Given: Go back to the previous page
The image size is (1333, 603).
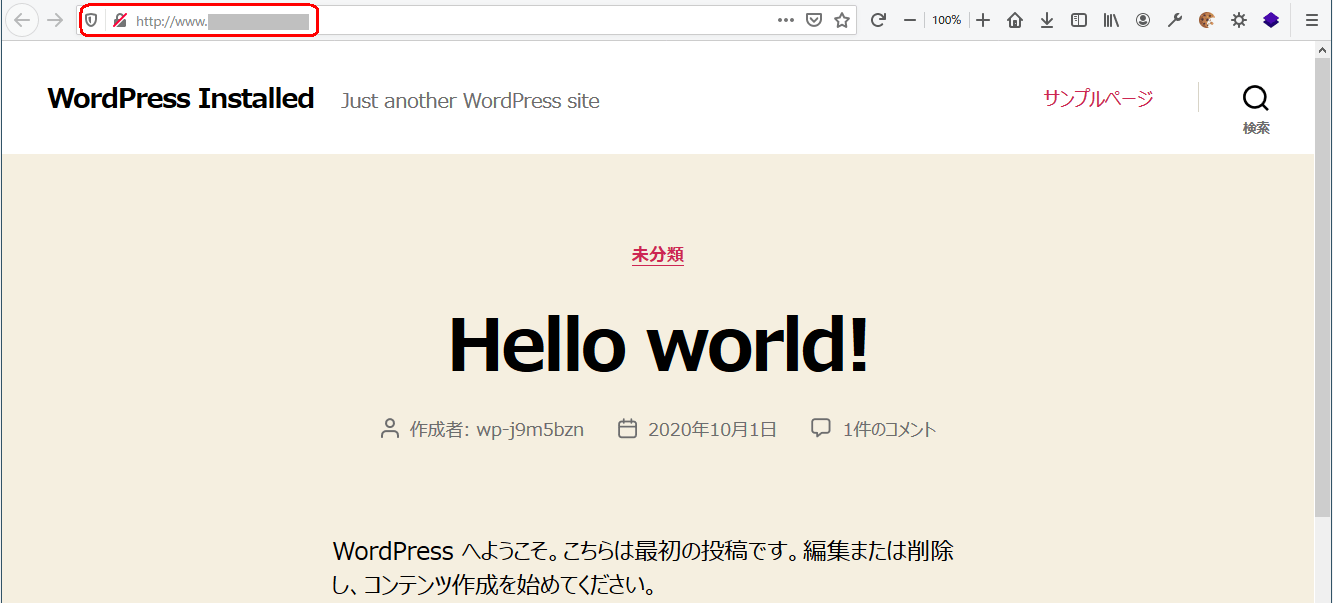Looking at the screenshot, I should 21,20.
